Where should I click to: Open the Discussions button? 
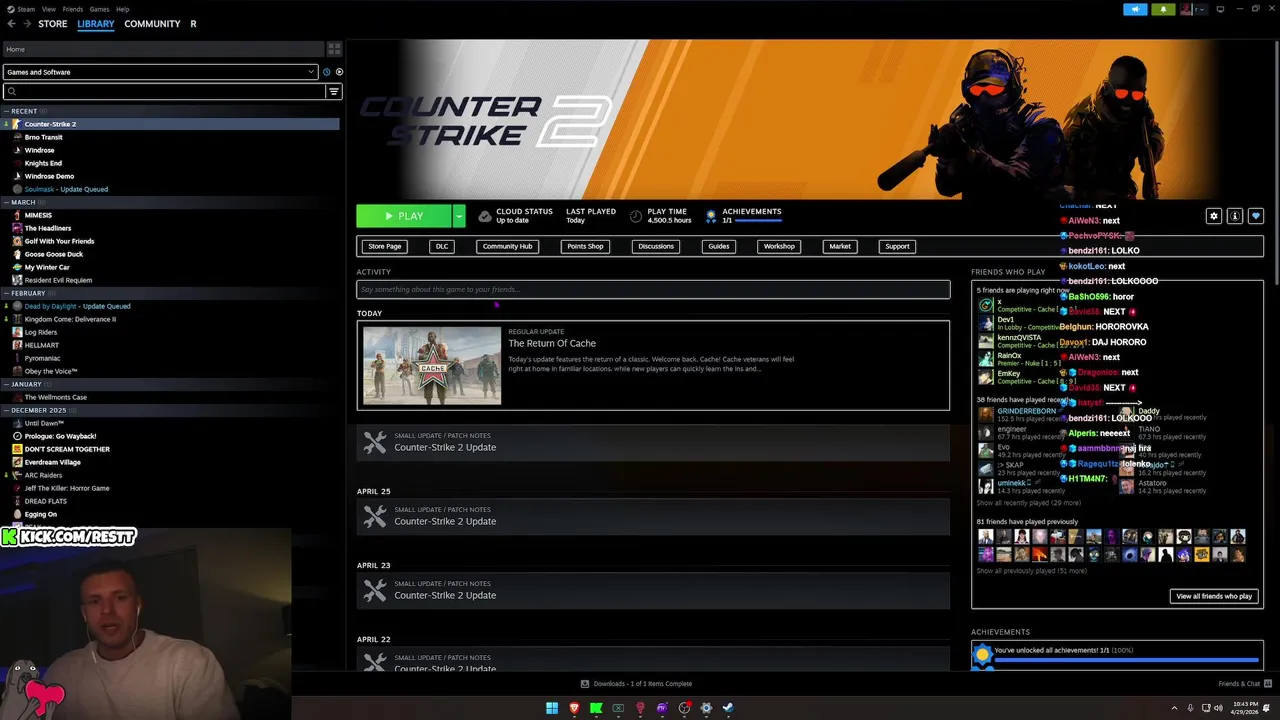656,246
